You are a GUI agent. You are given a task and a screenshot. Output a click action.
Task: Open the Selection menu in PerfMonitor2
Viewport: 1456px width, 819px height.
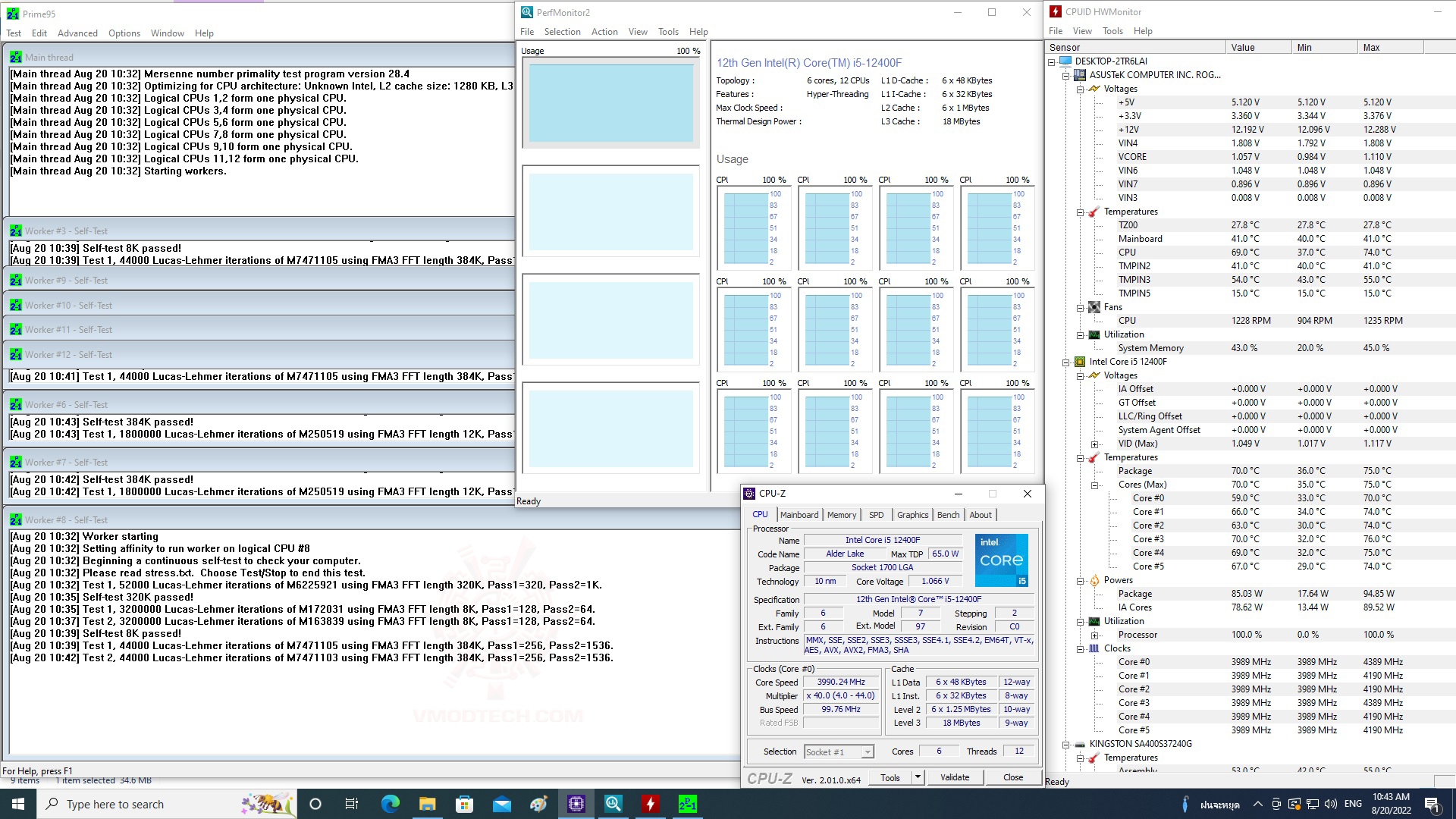[562, 32]
